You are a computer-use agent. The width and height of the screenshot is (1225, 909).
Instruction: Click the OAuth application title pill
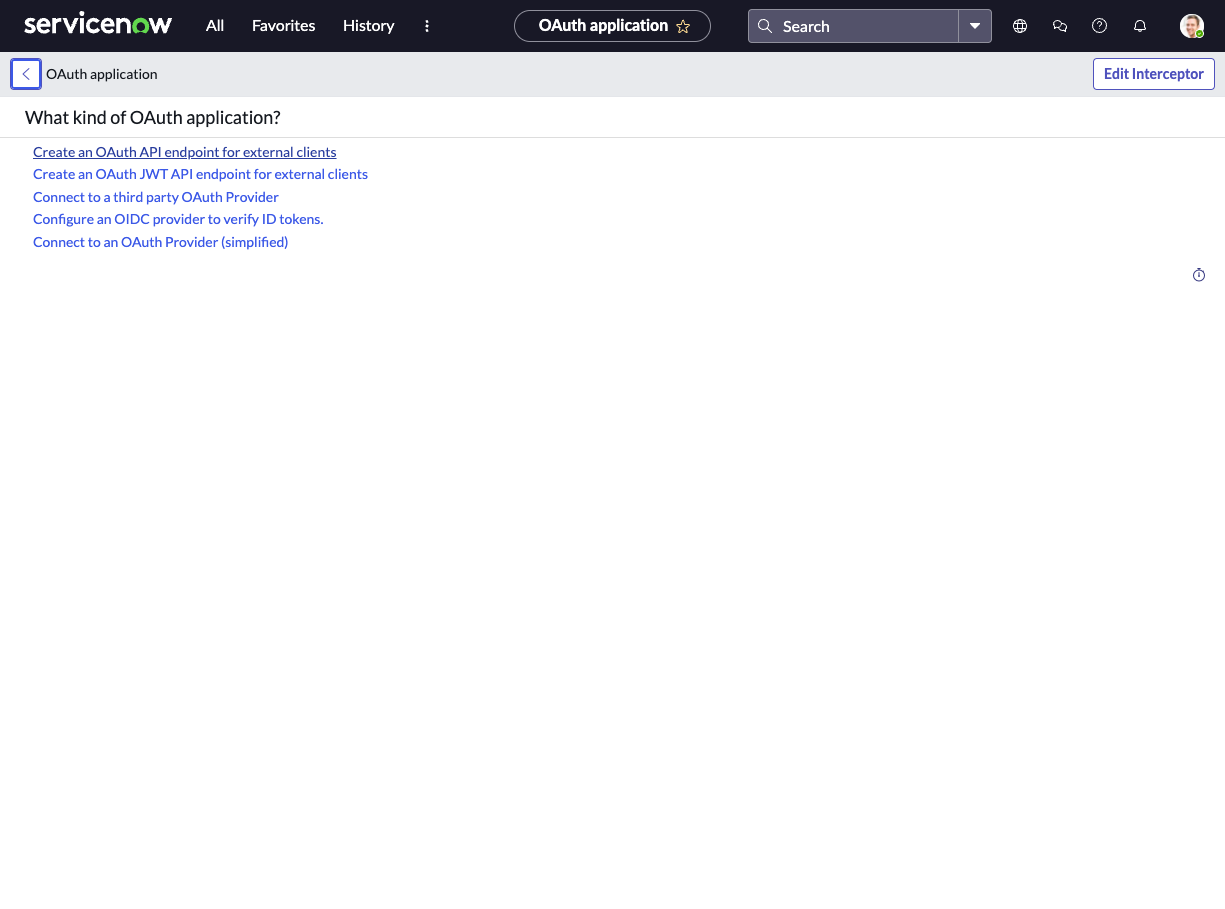pyautogui.click(x=602, y=26)
